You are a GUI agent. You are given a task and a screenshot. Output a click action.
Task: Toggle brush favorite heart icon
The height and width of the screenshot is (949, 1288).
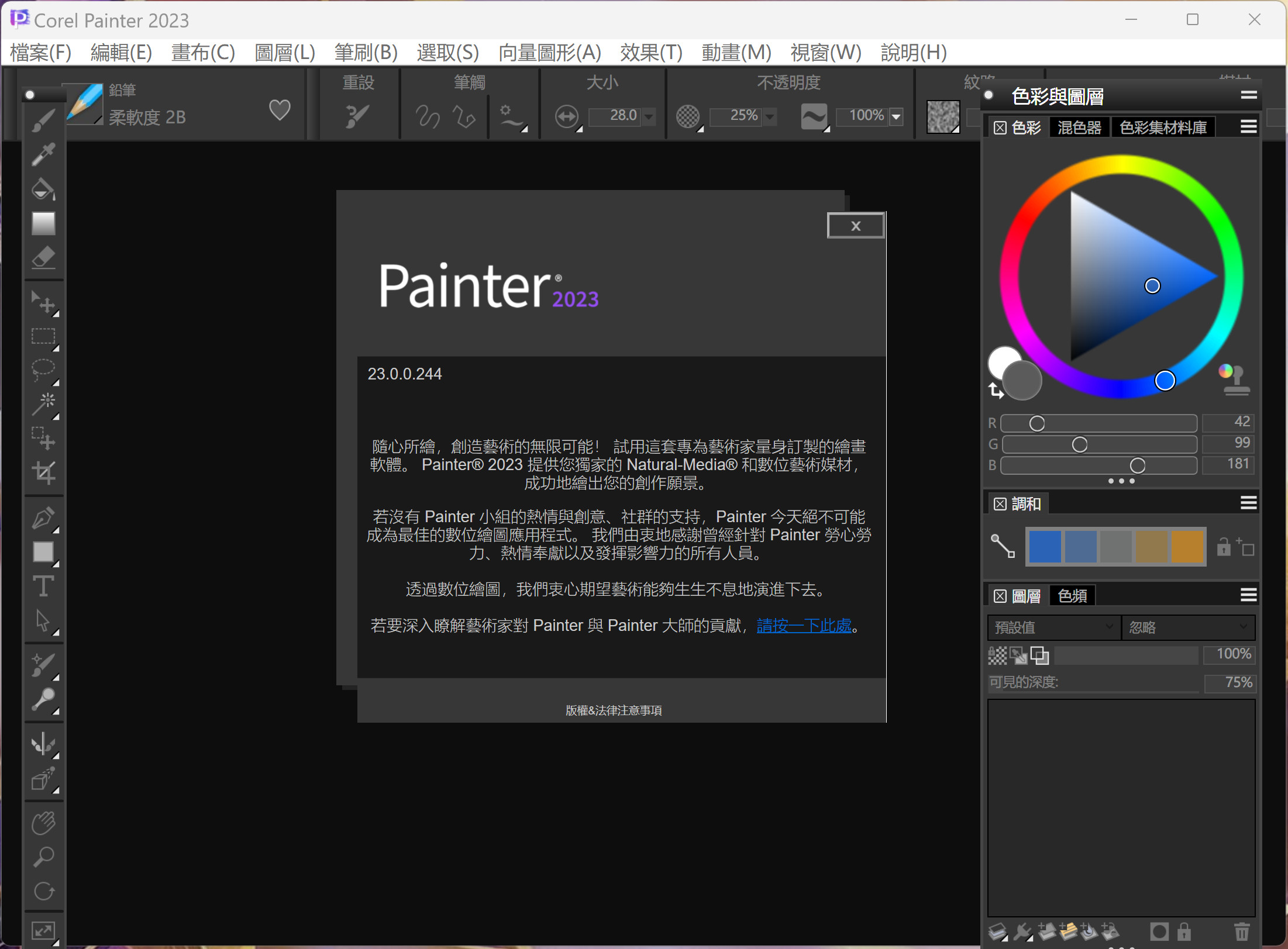[x=280, y=110]
